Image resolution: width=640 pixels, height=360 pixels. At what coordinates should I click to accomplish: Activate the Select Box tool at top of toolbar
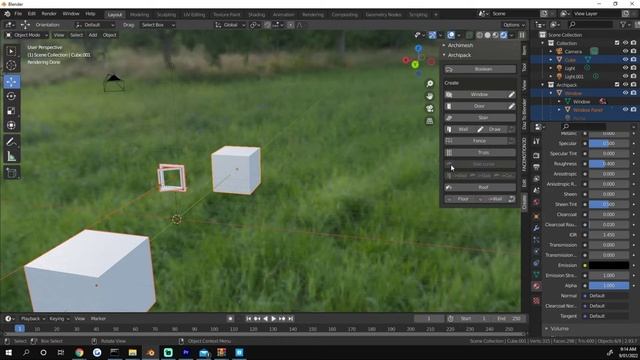point(11,51)
